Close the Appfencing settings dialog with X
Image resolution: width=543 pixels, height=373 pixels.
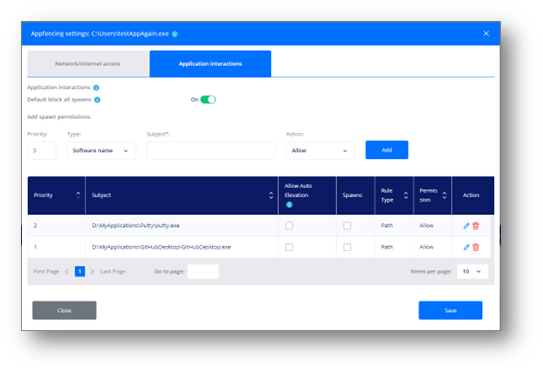click(486, 34)
